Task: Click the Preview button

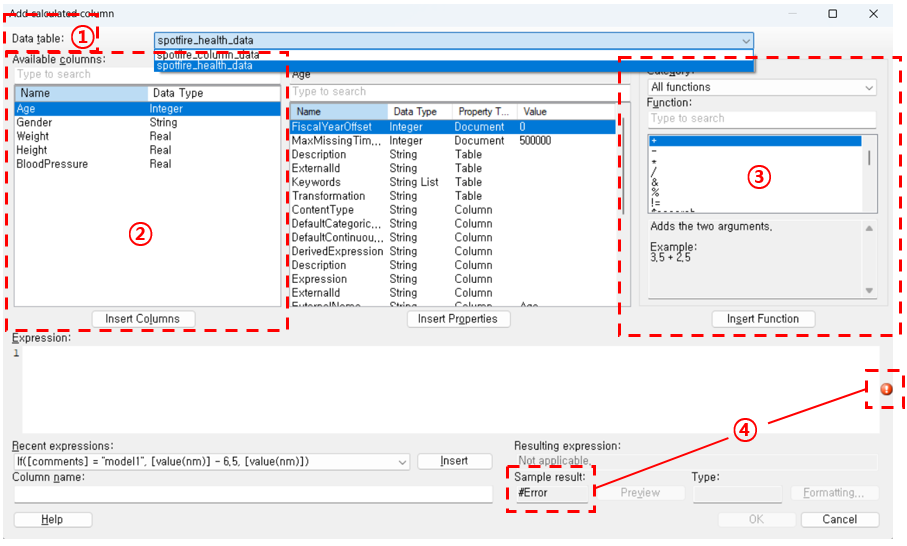Action: (x=640, y=493)
